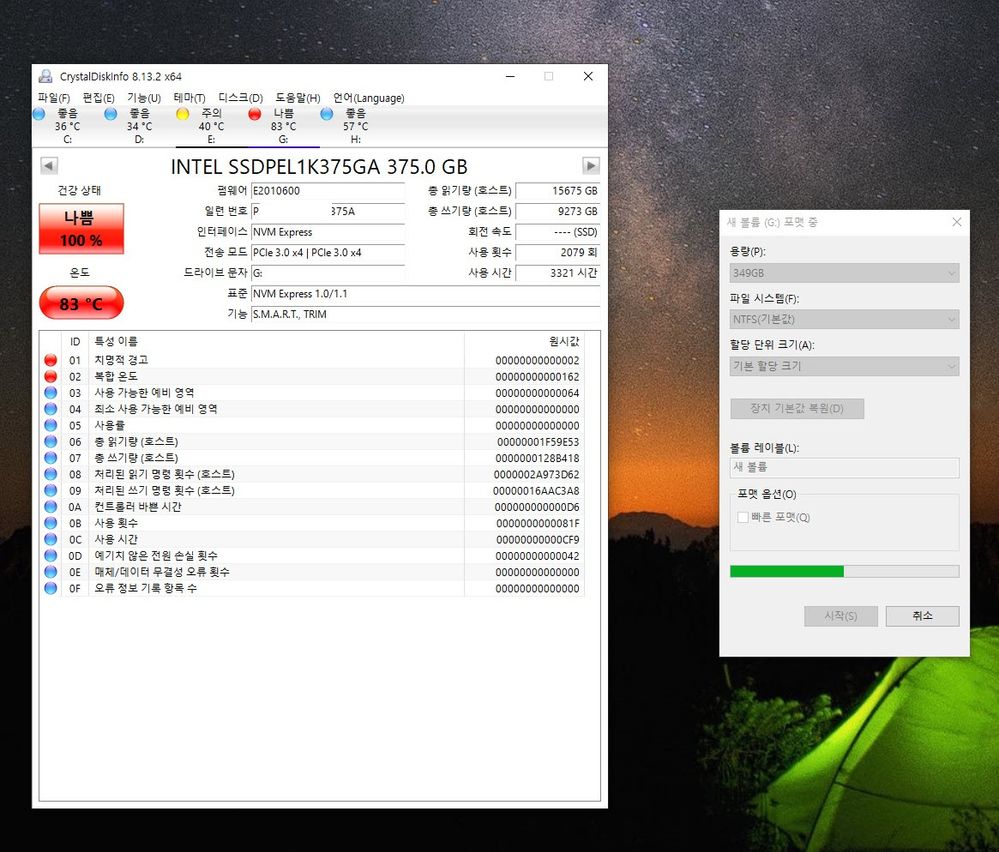This screenshot has width=999, height=852.
Task: Go to next disk with right arrow
Action: click(x=591, y=166)
